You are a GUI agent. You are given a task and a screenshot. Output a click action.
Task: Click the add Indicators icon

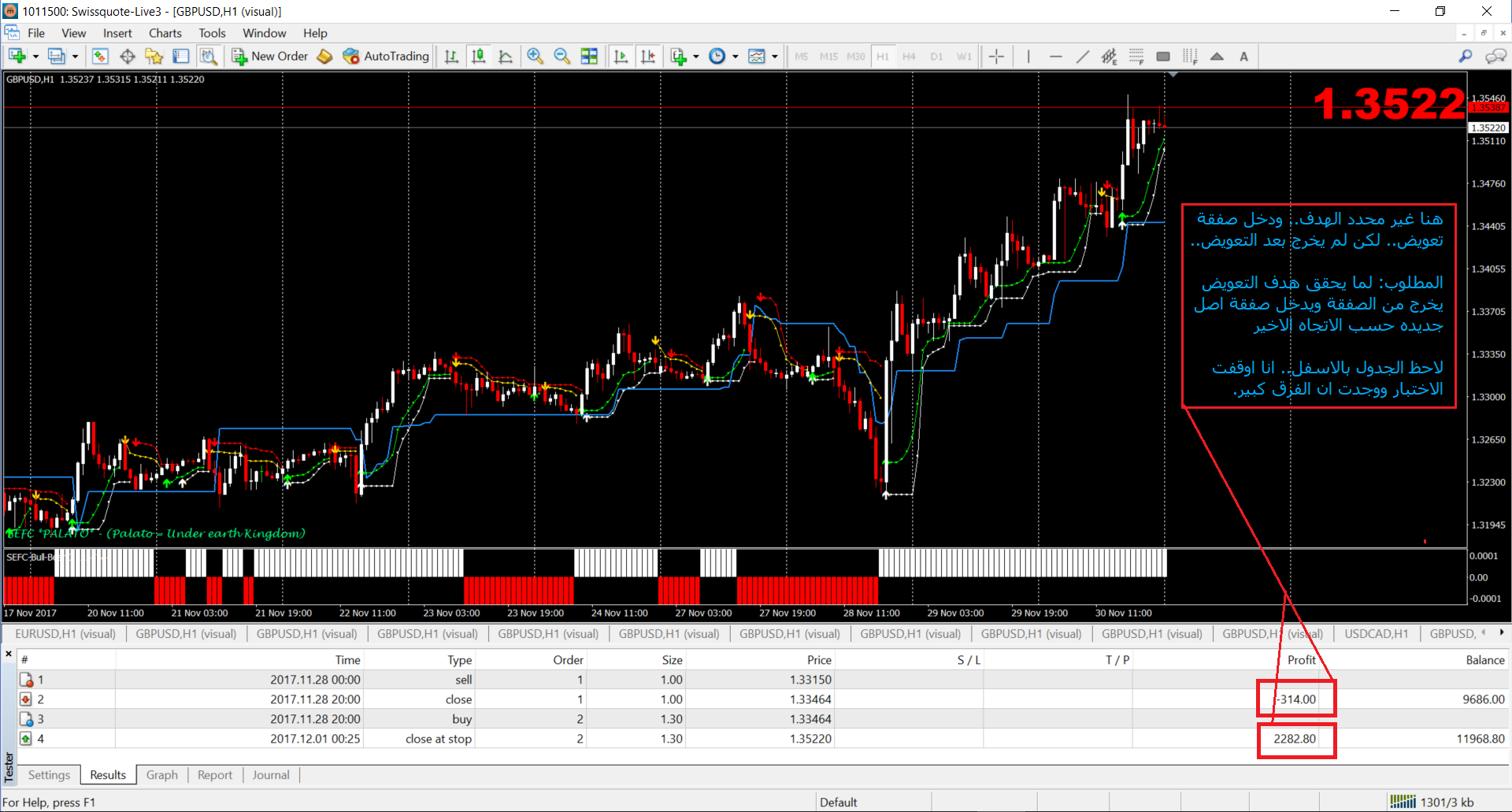679,56
